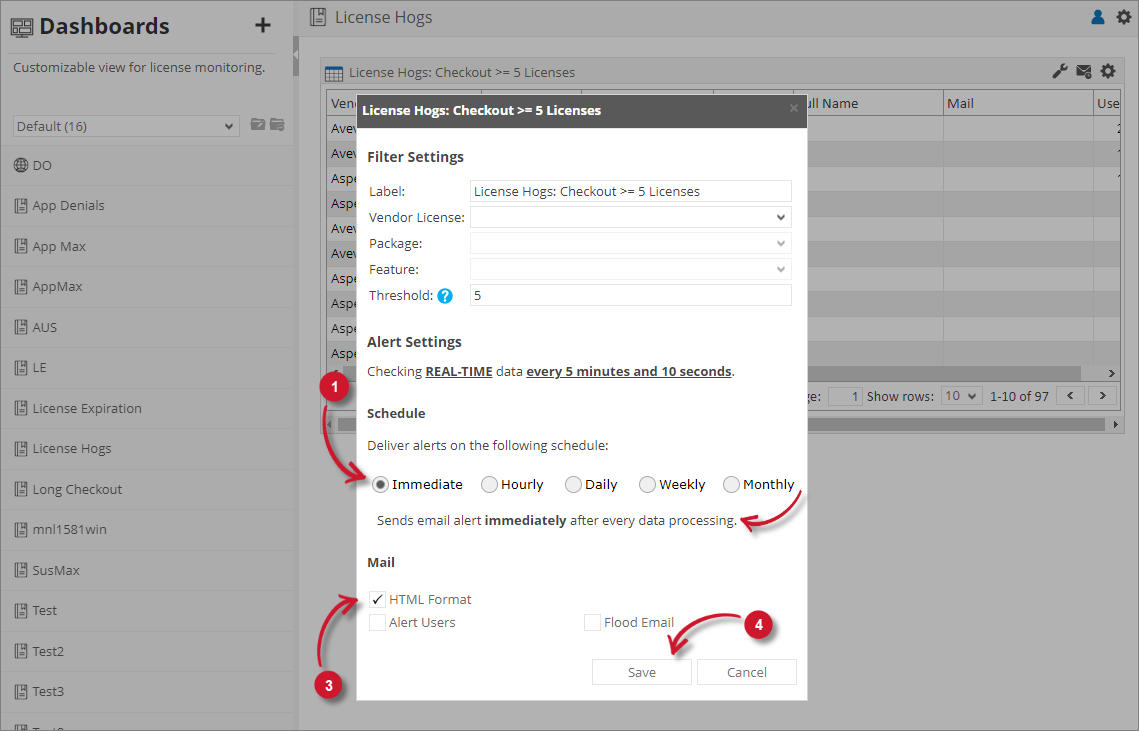Click in the Threshold input field

(631, 295)
